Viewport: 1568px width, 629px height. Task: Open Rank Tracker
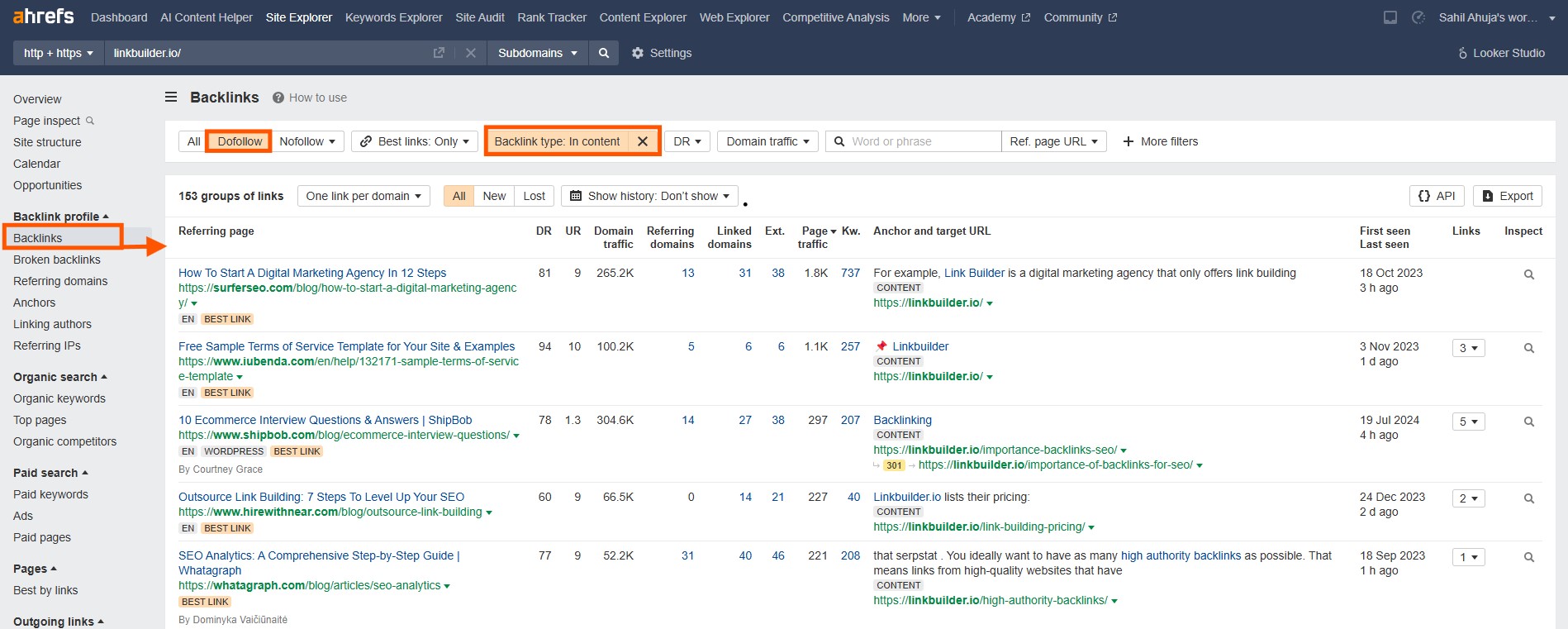552,17
